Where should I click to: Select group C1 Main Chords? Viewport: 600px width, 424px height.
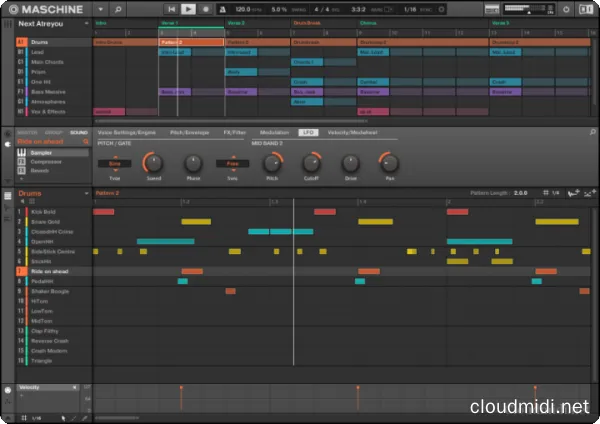[54, 62]
